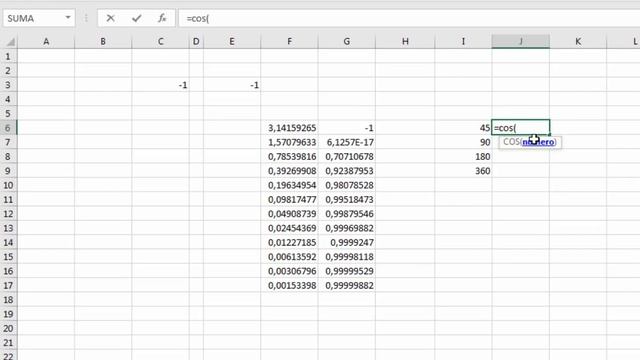640x360 pixels.
Task: Click cell G14 with 0,9999247
Action: click(x=347, y=242)
